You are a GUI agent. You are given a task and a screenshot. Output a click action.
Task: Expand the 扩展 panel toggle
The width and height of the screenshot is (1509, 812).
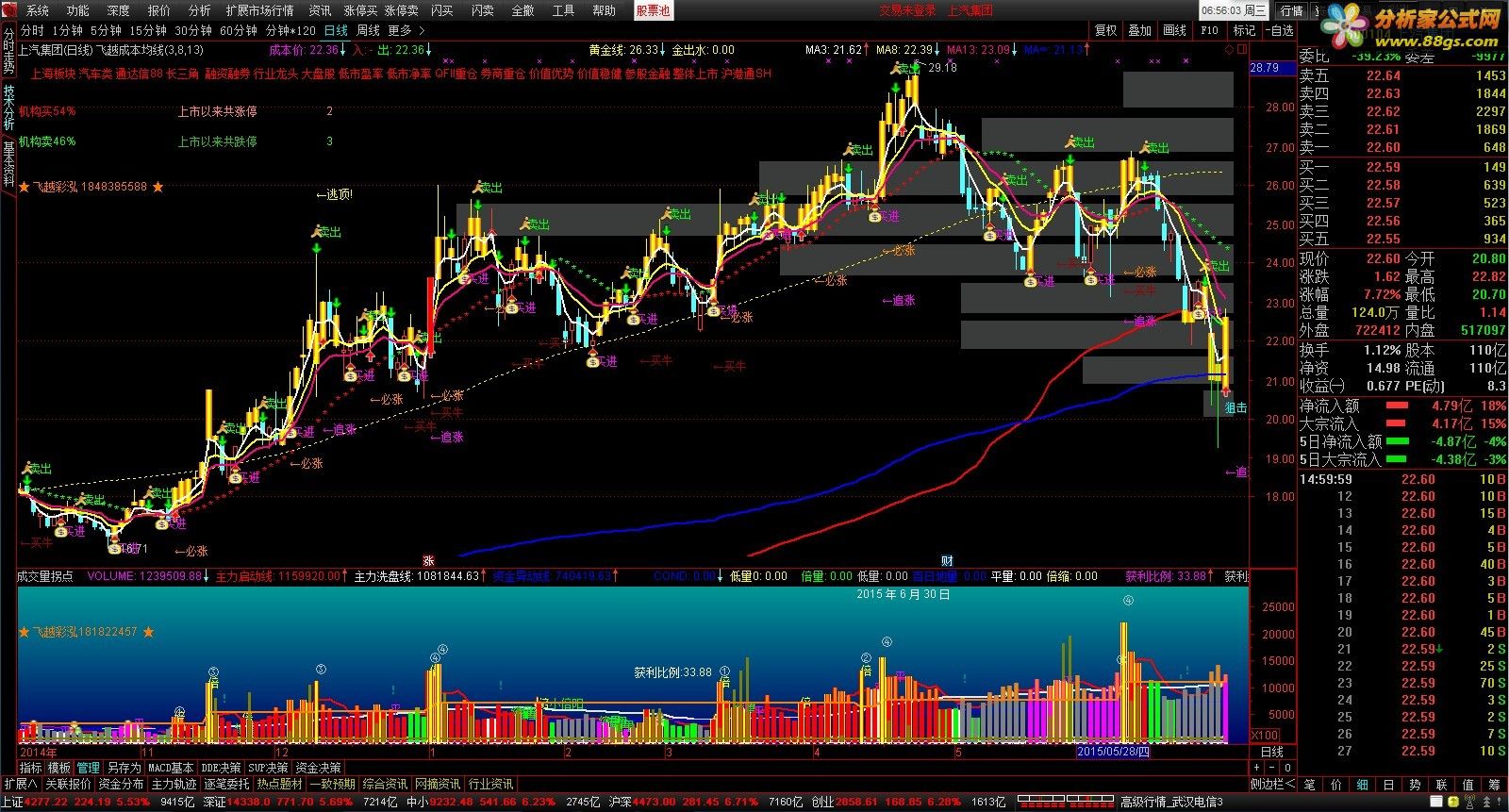pyautogui.click(x=21, y=784)
